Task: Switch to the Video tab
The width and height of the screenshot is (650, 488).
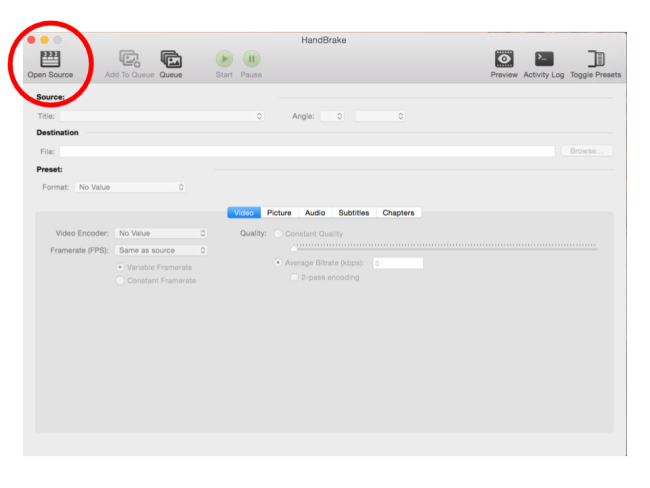Action: click(244, 213)
